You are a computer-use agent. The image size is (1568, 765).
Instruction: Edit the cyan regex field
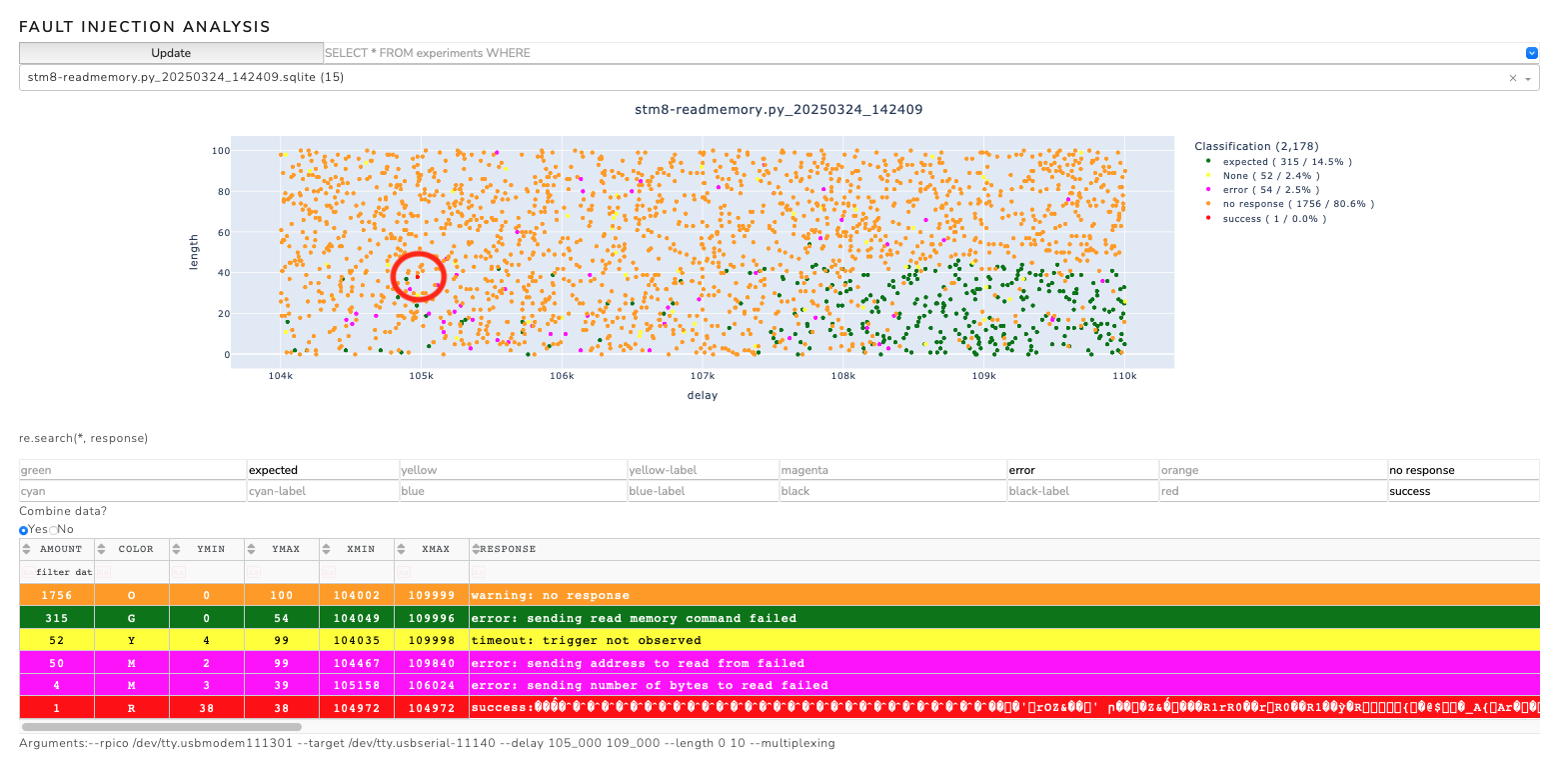(133, 491)
